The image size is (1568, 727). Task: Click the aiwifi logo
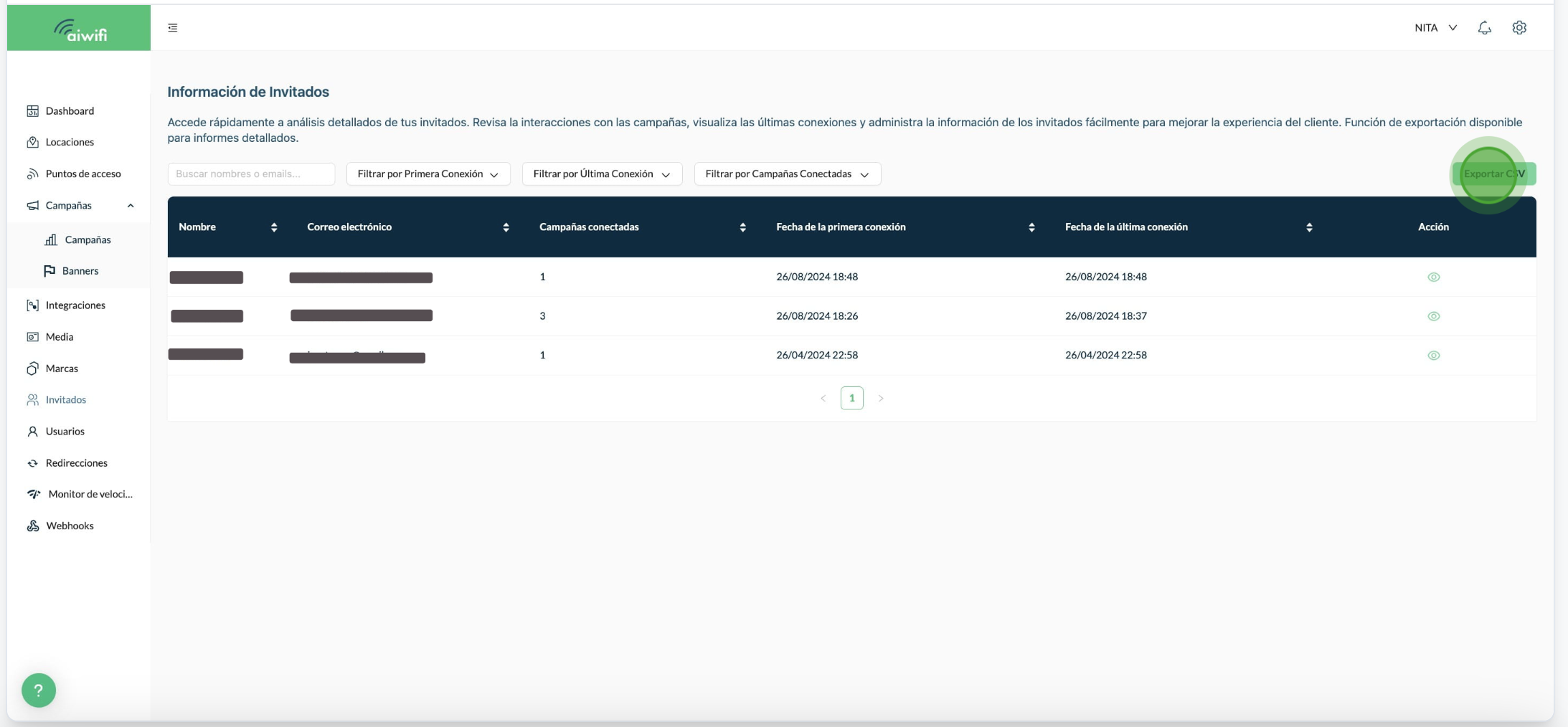[x=80, y=29]
